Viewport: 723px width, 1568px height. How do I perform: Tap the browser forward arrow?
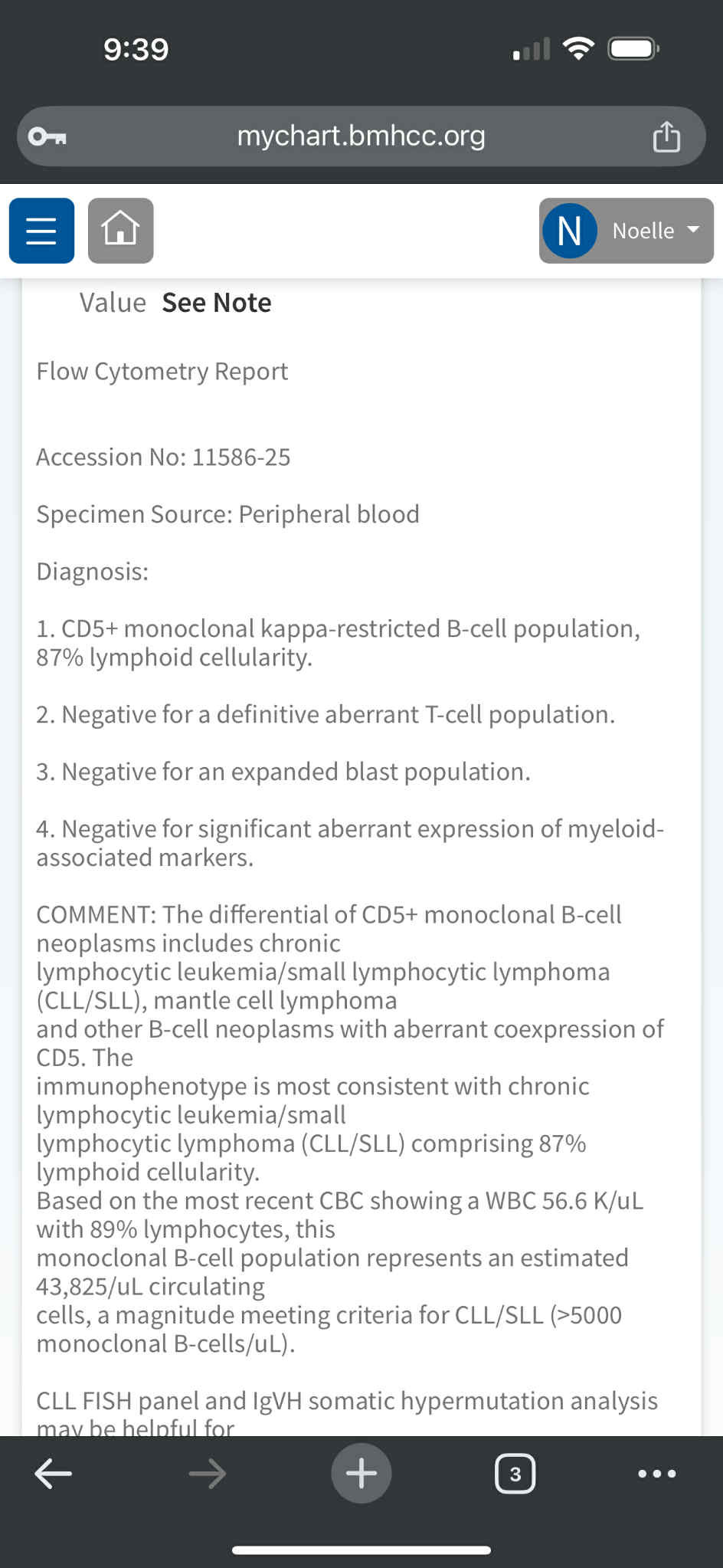coord(207,1473)
